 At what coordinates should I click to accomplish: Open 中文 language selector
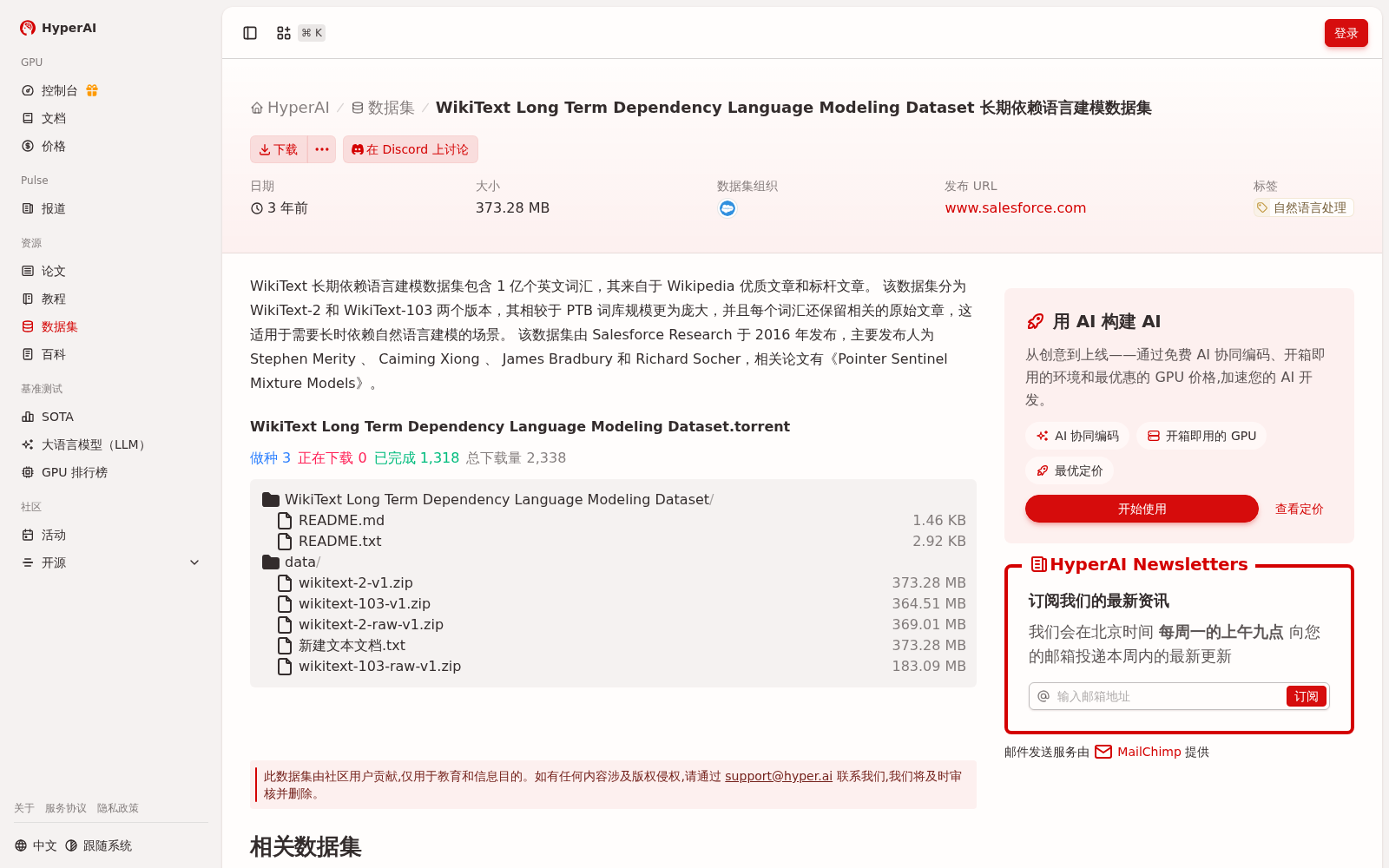36,845
